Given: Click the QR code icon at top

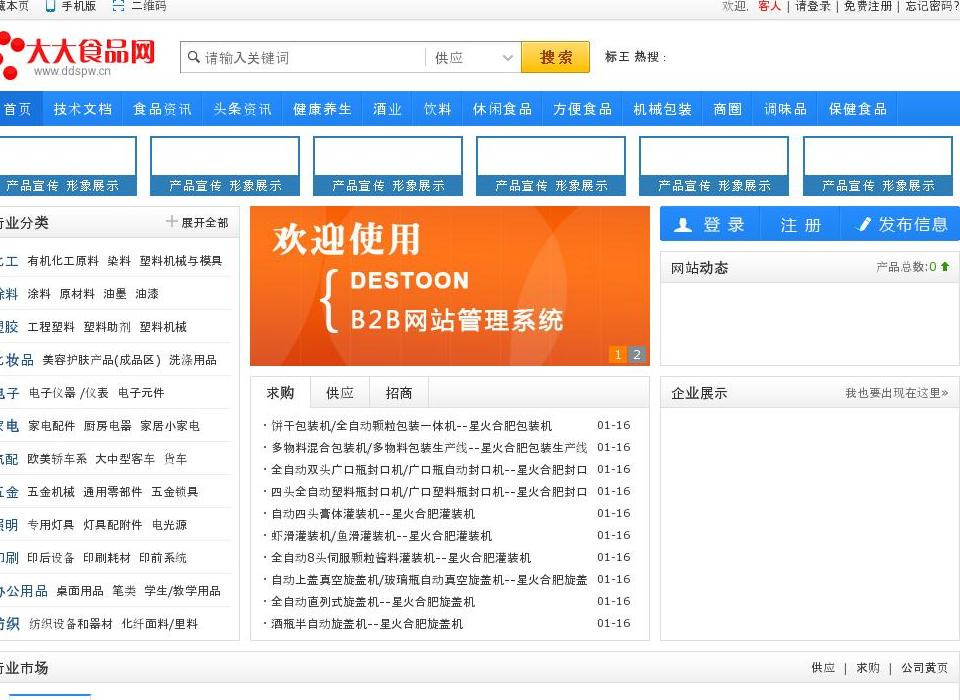Looking at the screenshot, I should pos(119,6).
